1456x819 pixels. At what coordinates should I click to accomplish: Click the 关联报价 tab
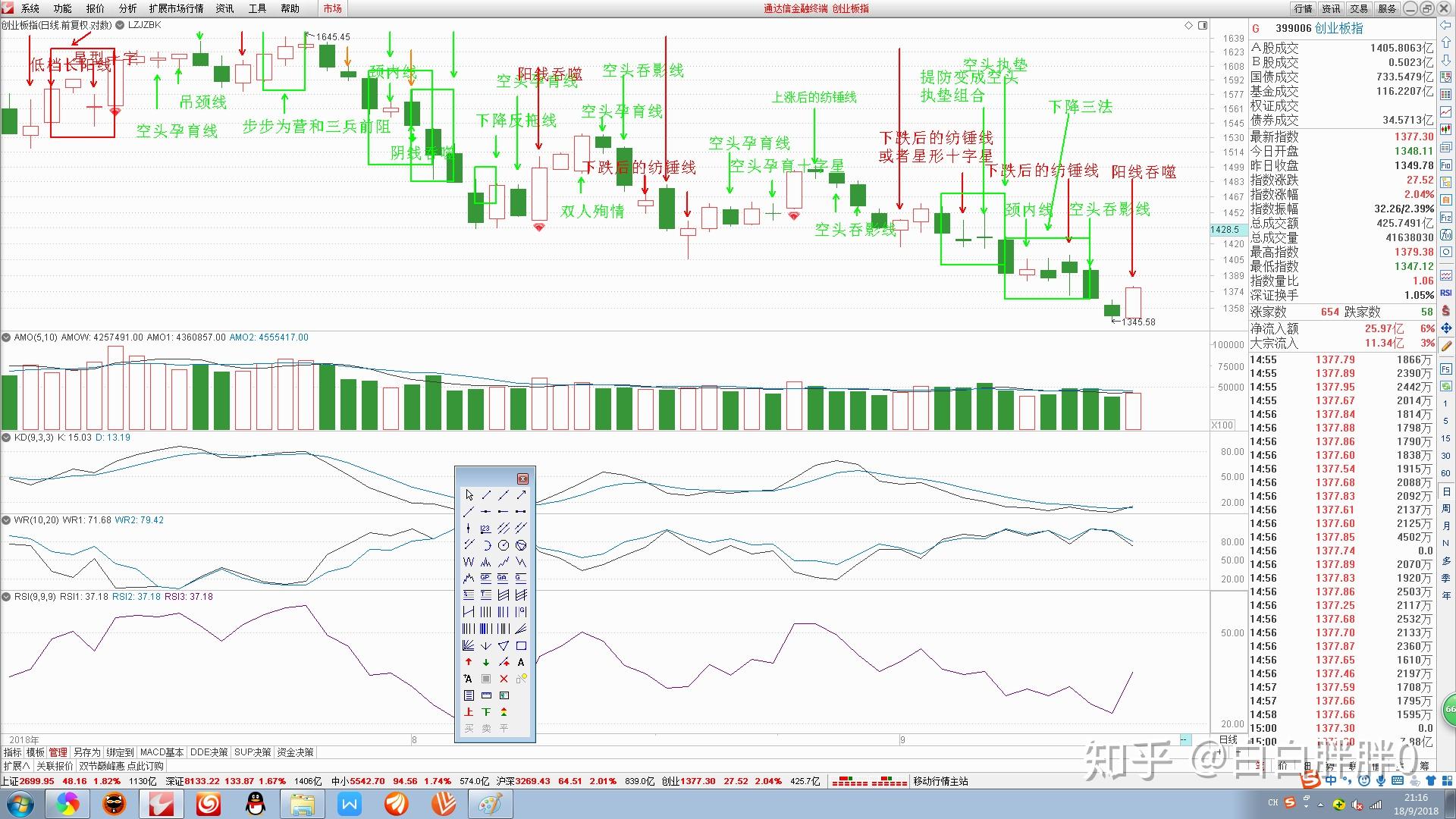[55, 766]
